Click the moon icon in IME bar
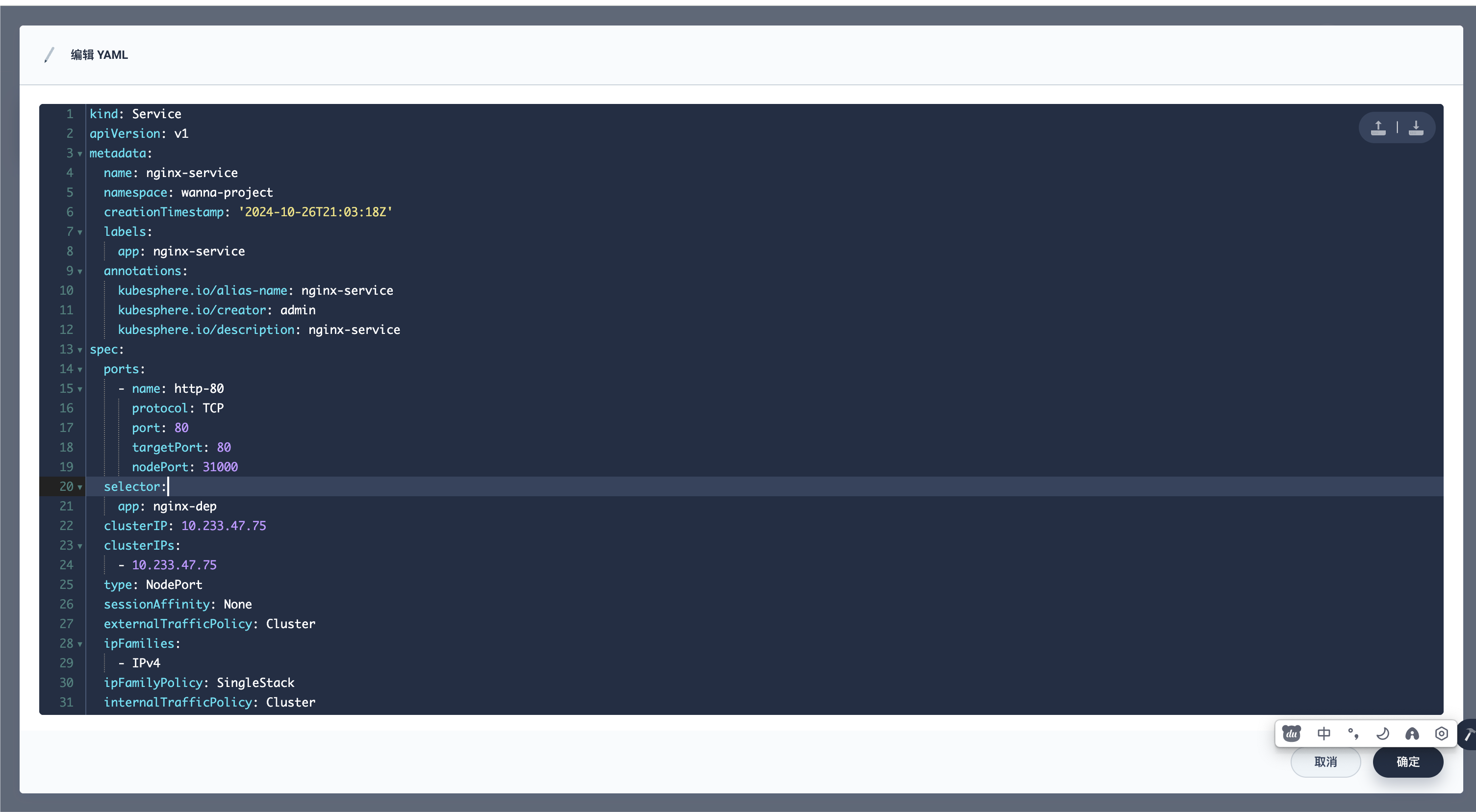The width and height of the screenshot is (1476, 812). click(1383, 734)
